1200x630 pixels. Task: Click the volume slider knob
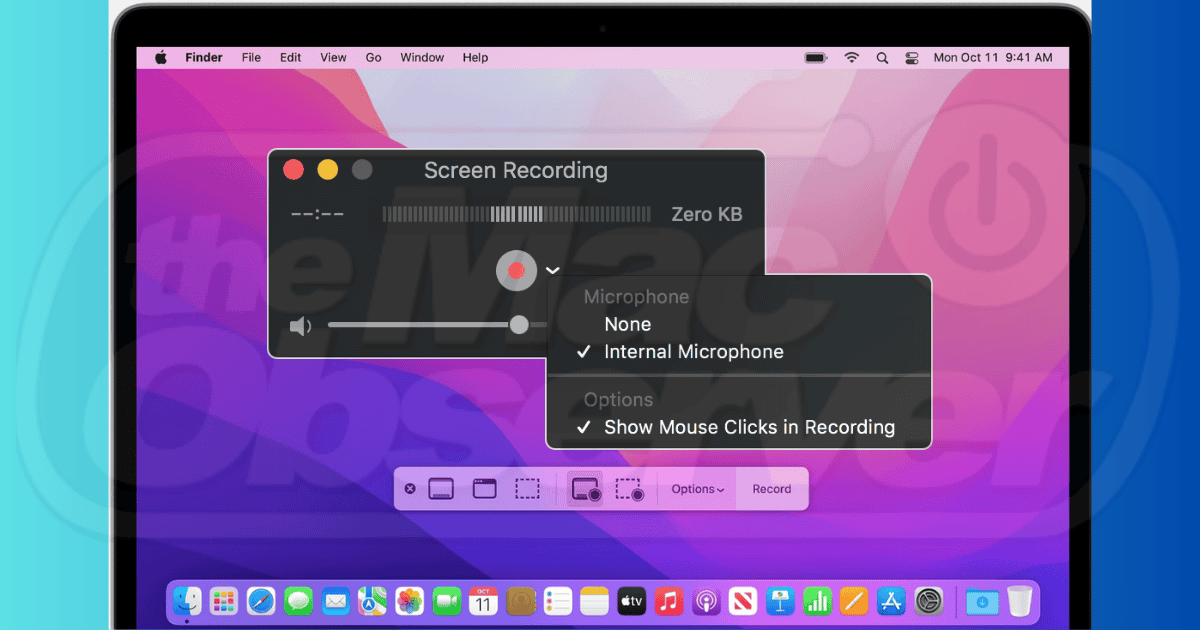[519, 325]
